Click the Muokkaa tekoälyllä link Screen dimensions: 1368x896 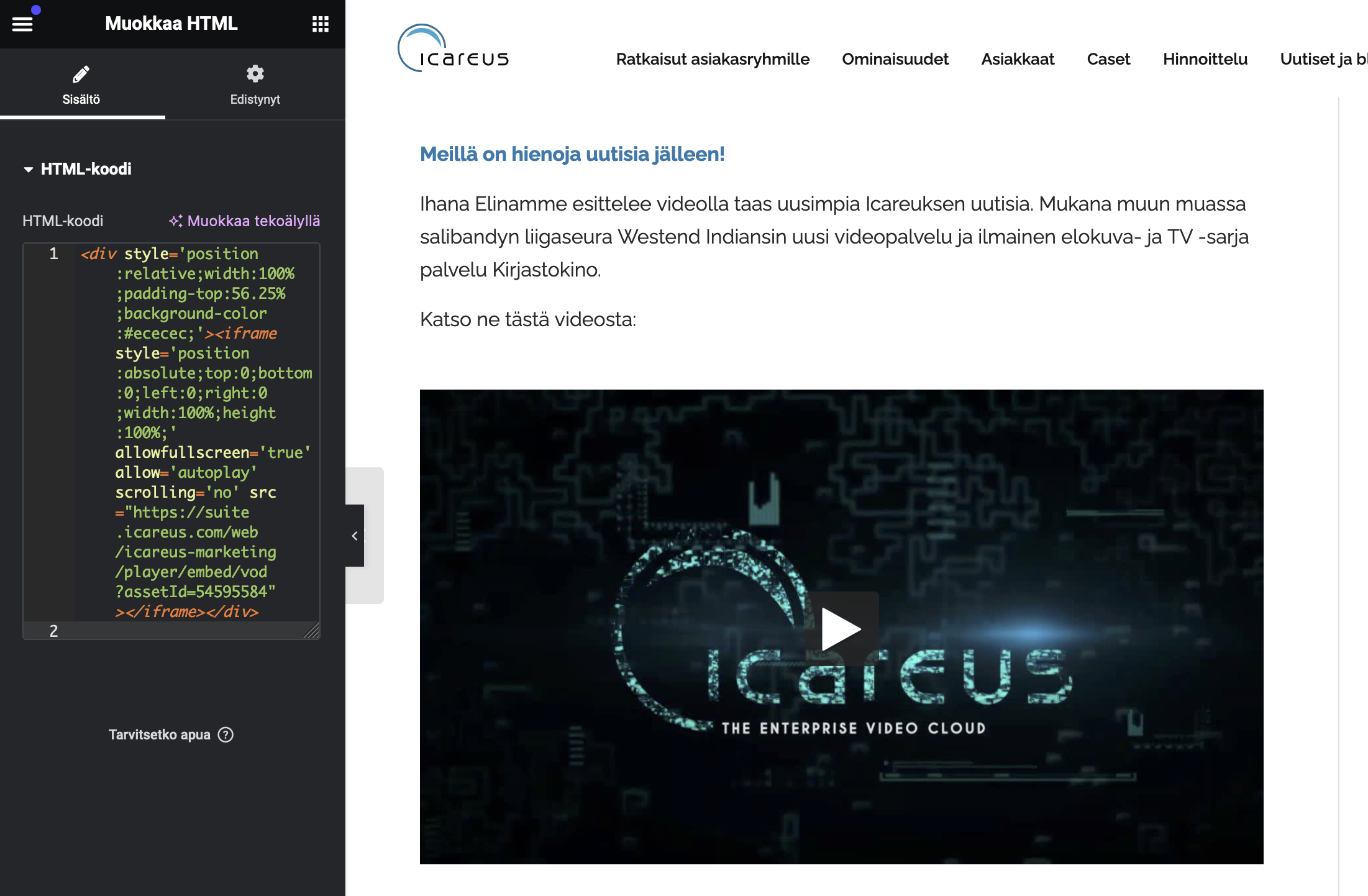[253, 221]
